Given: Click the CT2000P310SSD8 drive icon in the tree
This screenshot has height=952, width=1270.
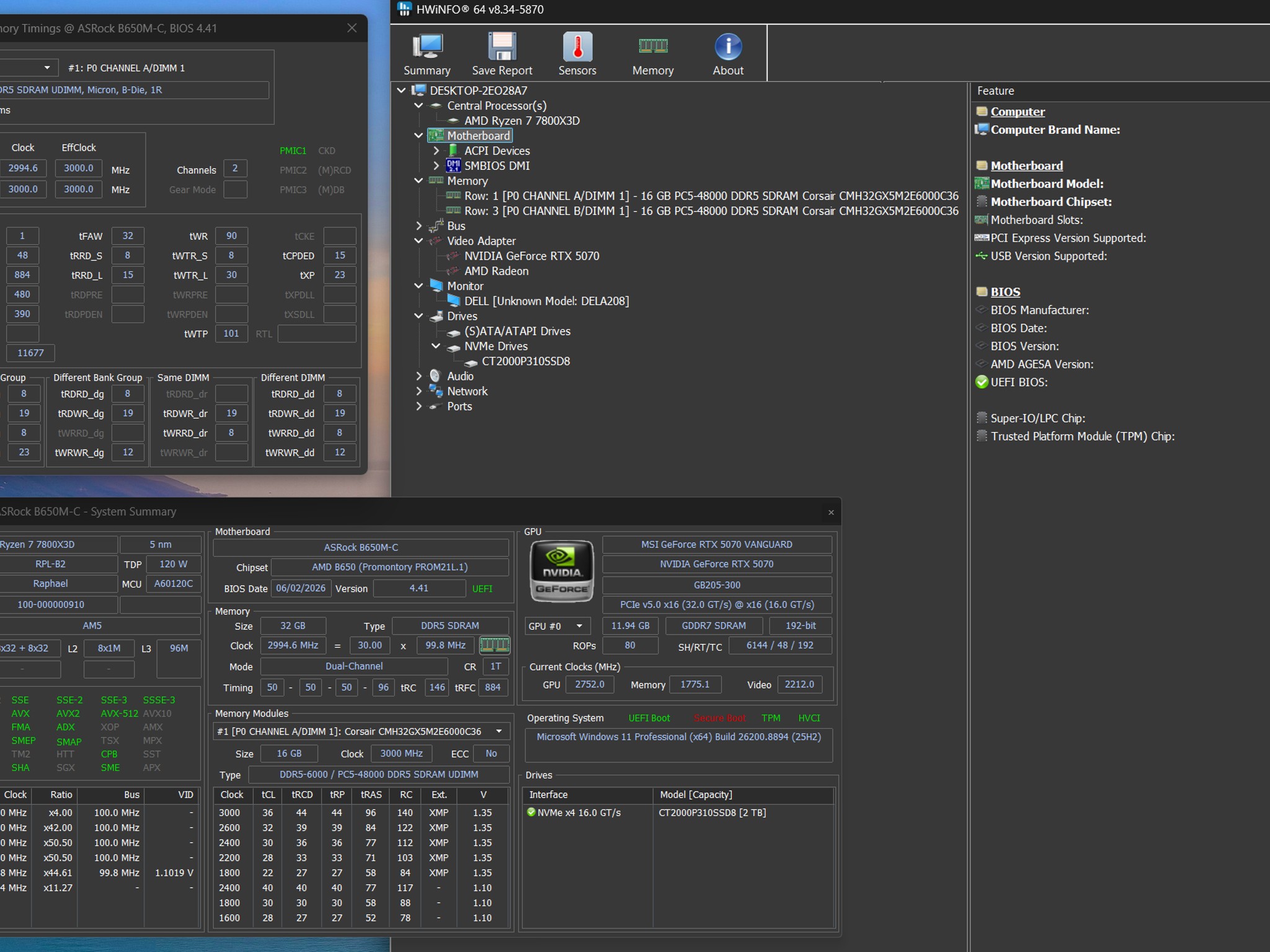Looking at the screenshot, I should click(x=471, y=362).
